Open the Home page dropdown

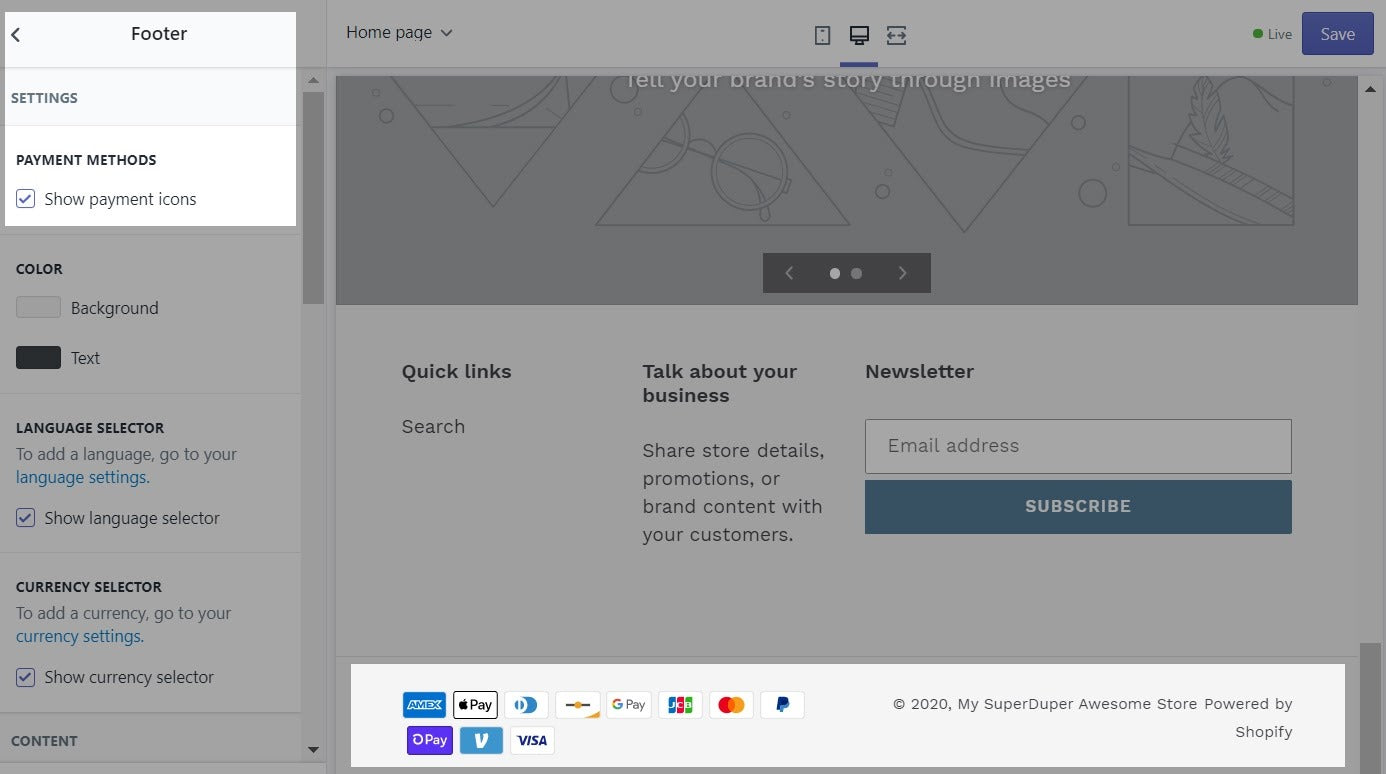[399, 33]
